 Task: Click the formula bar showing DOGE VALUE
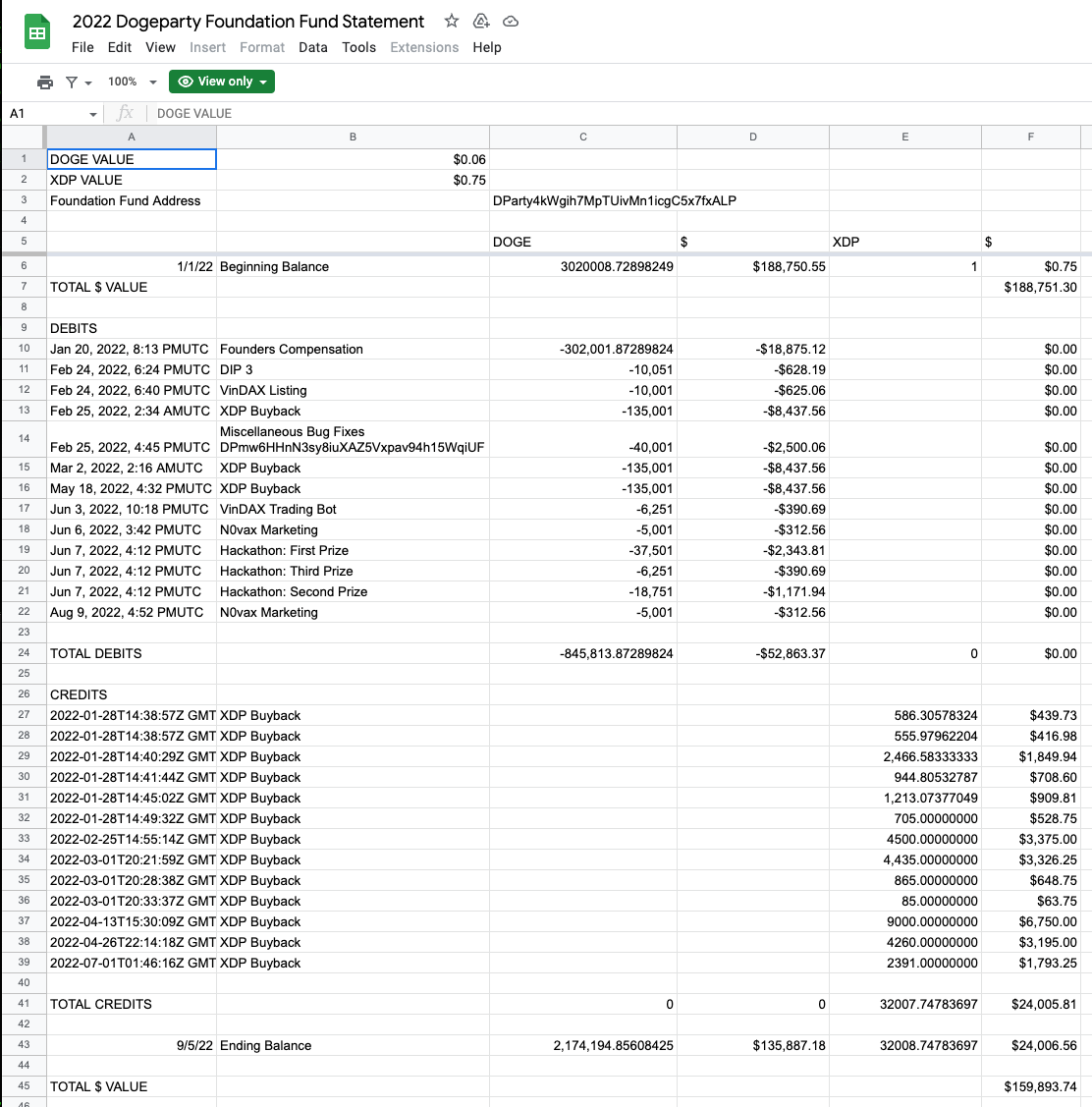[622, 114]
